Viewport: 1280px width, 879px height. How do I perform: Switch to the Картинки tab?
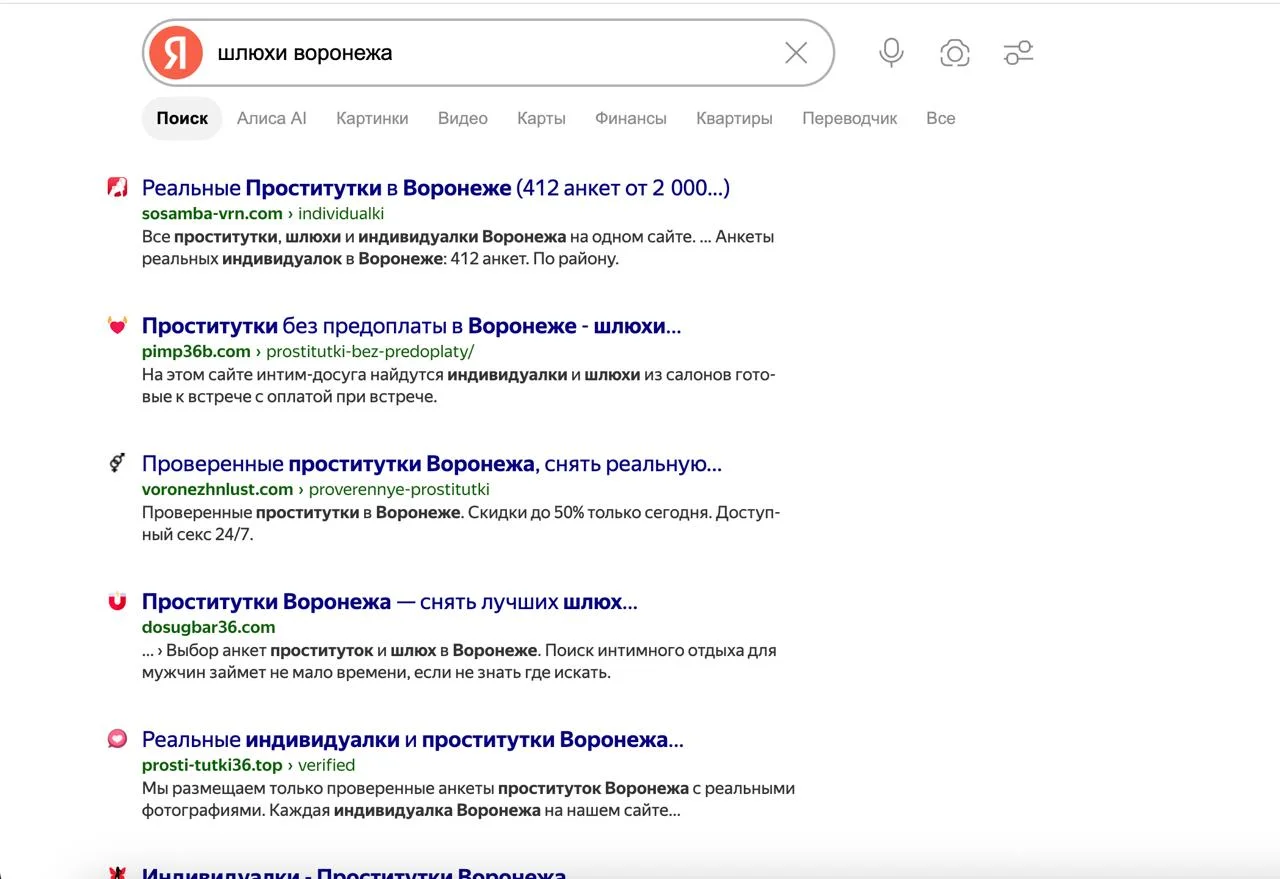pos(372,118)
